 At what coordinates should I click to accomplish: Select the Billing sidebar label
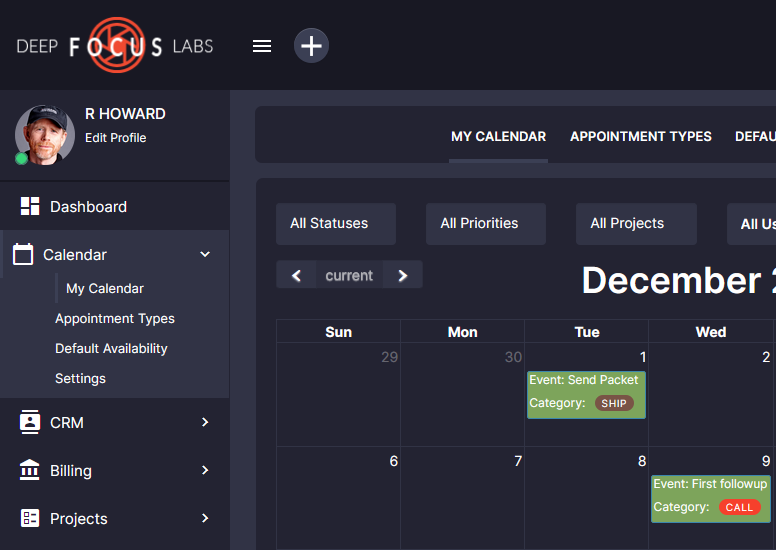click(x=71, y=471)
